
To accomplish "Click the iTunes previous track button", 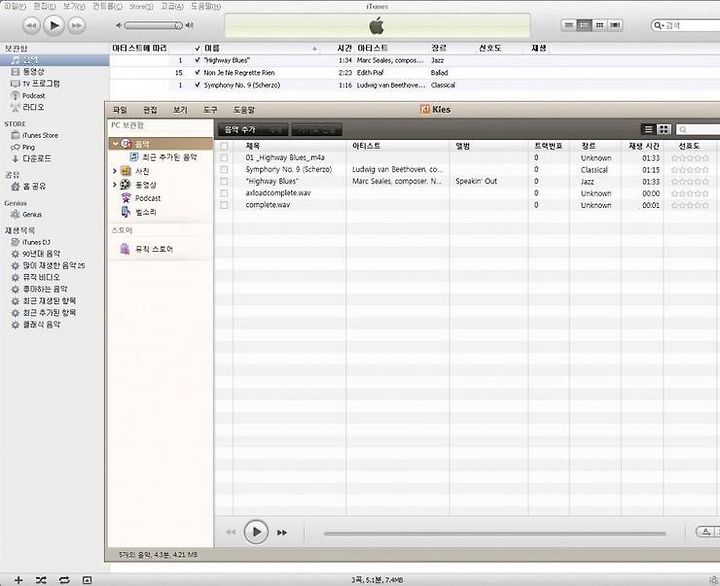I will pos(31,25).
